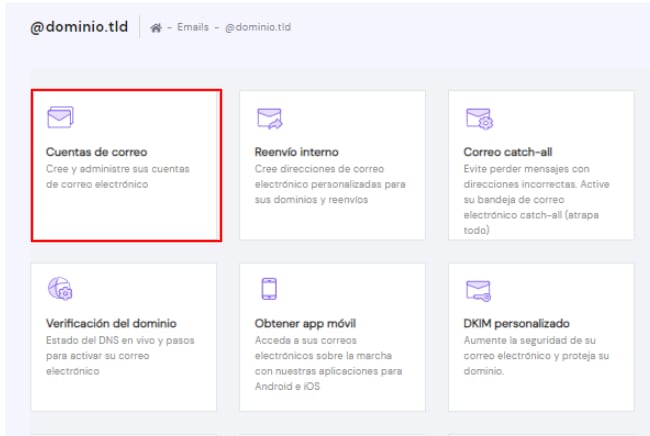Click the home icon in the breadcrumb
This screenshot has height=436, width=650.
point(156,28)
